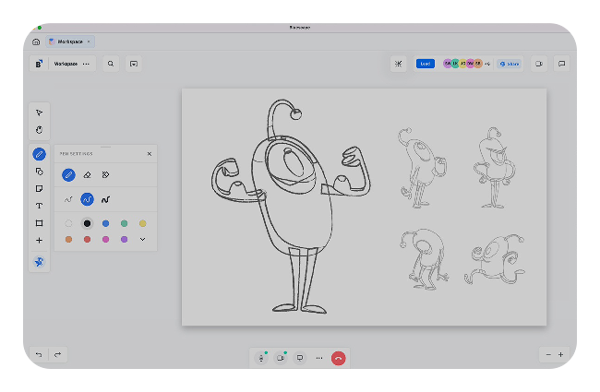
Task: Grab the Pen Settings panel drag handle
Action: (106, 147)
